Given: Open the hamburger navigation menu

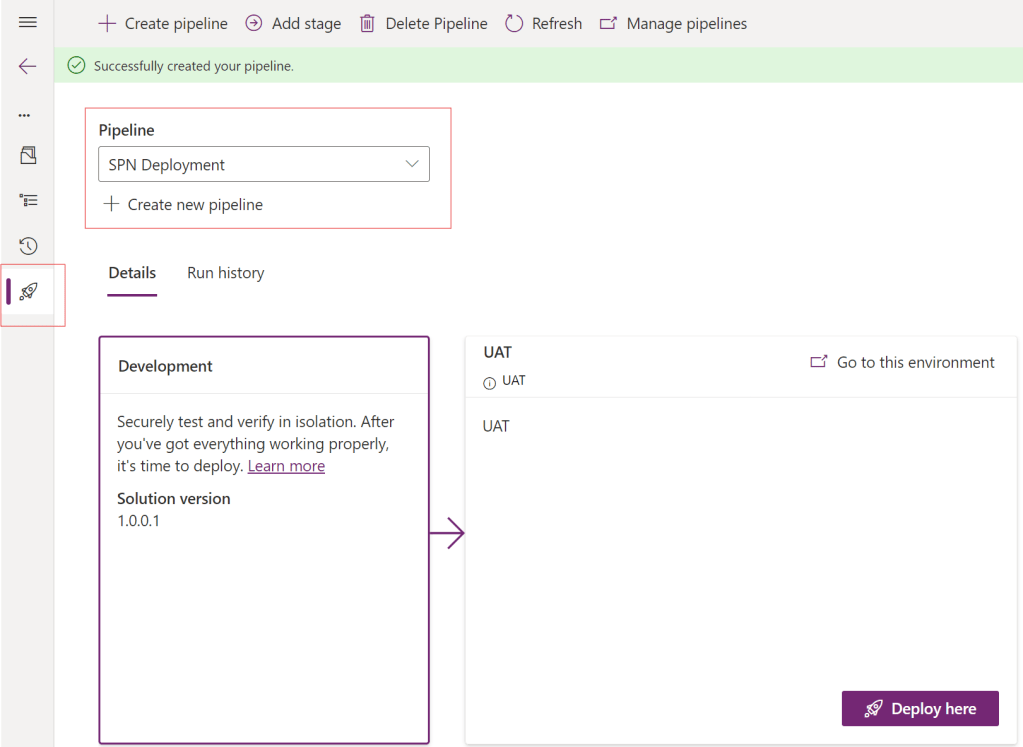Looking at the screenshot, I should (27, 22).
